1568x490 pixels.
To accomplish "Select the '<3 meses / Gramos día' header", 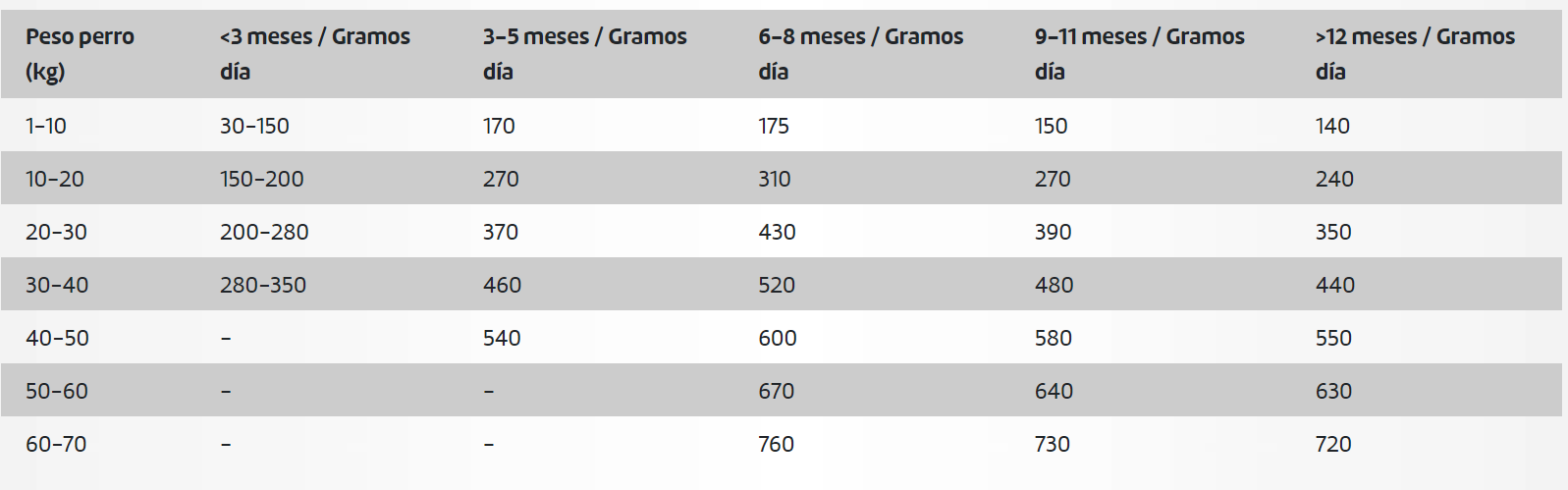I will (314, 54).
